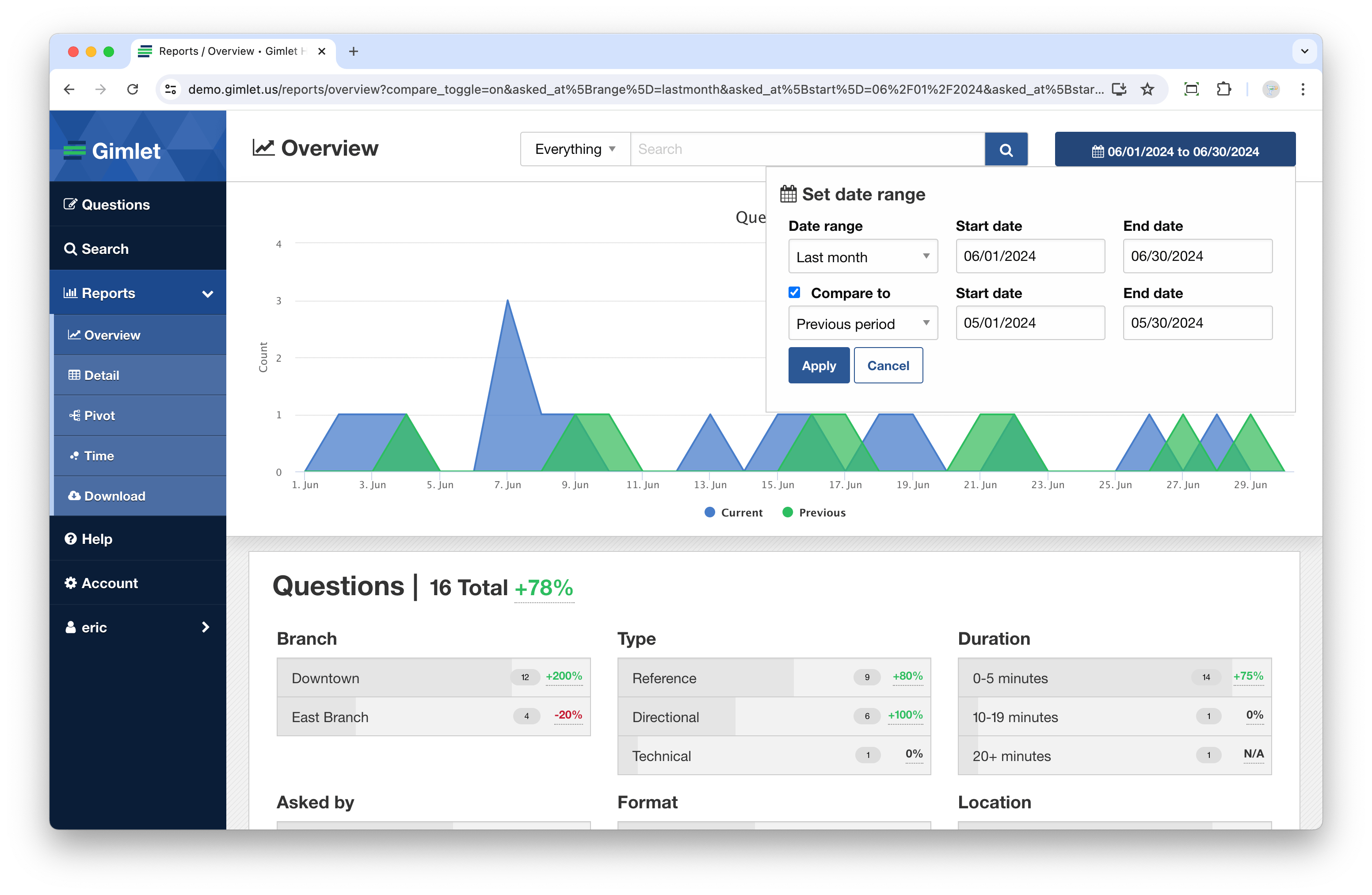Click compare Start date 05/01/2024 field

pyautogui.click(x=1030, y=323)
